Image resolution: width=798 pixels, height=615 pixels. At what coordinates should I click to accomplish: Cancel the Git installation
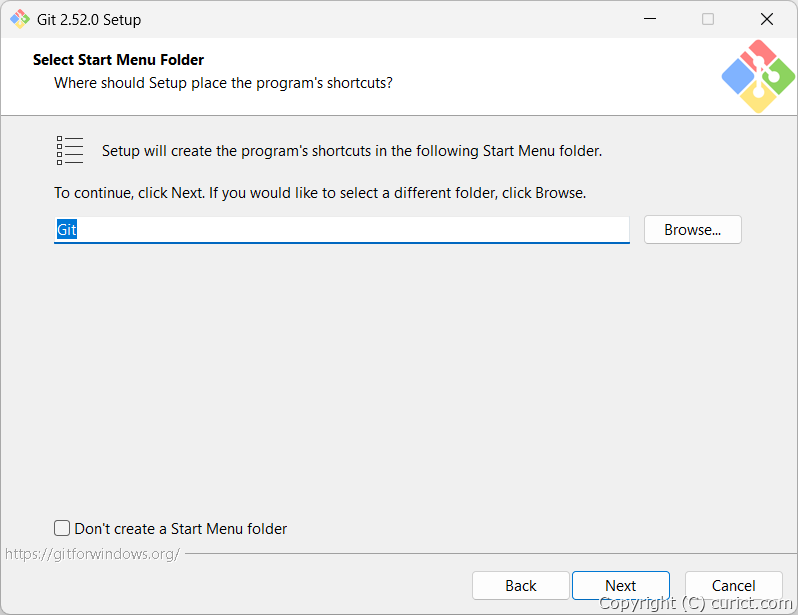[x=733, y=586]
